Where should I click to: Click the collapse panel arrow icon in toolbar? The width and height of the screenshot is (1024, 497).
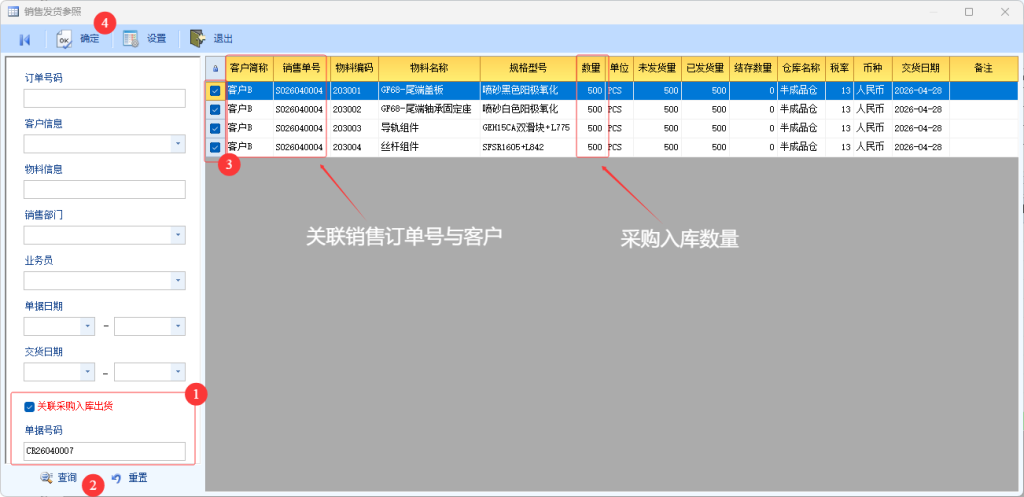[x=24, y=39]
